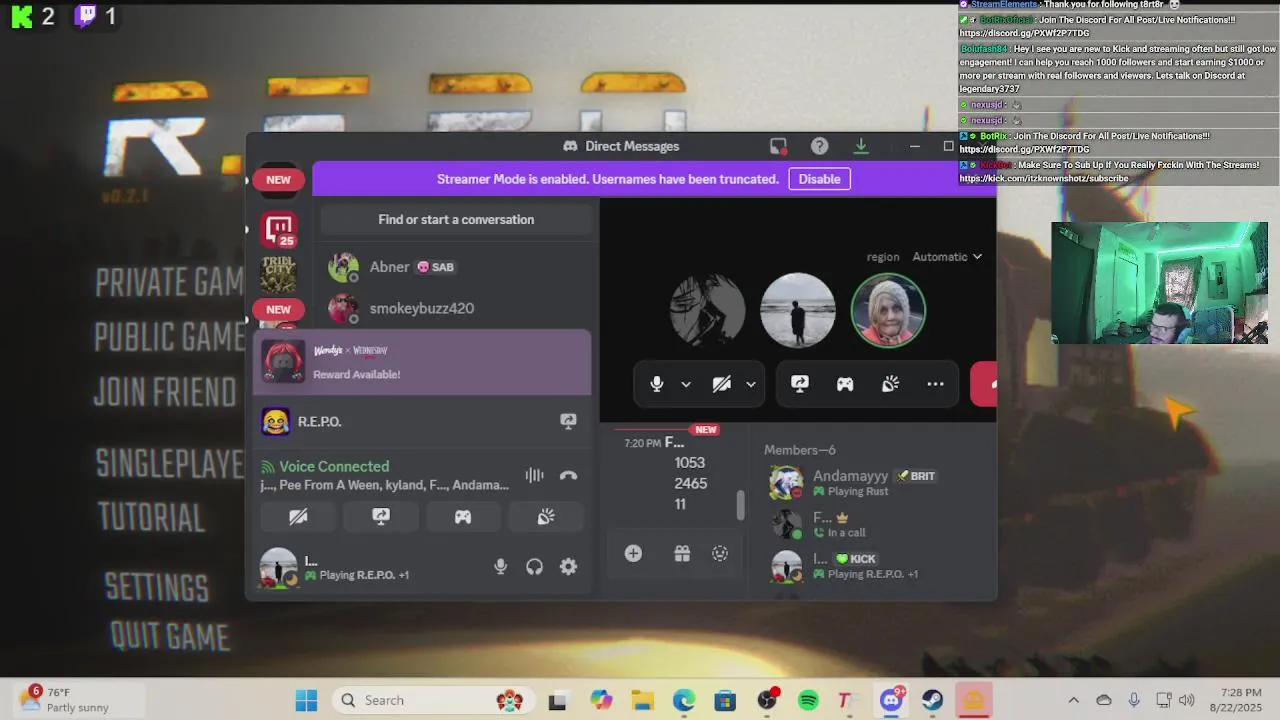The width and height of the screenshot is (1280, 720).
Task: Open SETTINGS in R.E.P.O. menu
Action: coord(157,587)
